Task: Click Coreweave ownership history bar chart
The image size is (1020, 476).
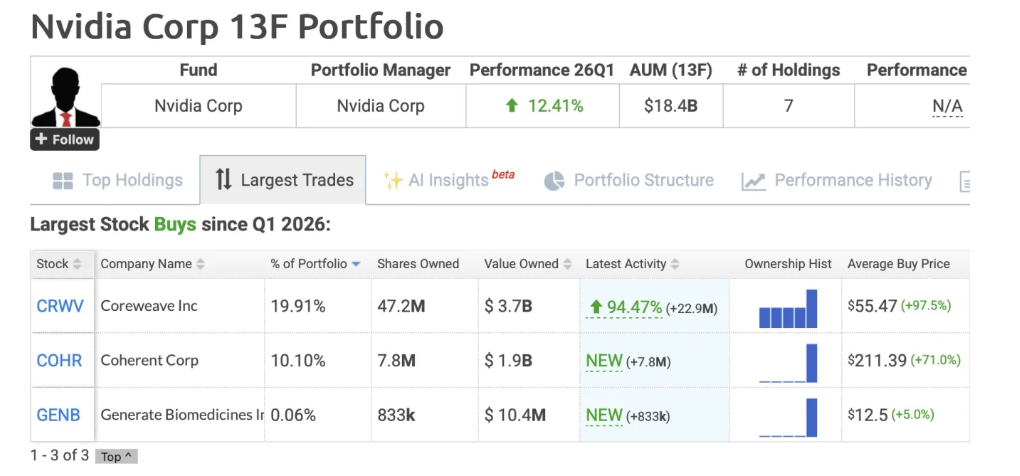Action: tap(788, 308)
